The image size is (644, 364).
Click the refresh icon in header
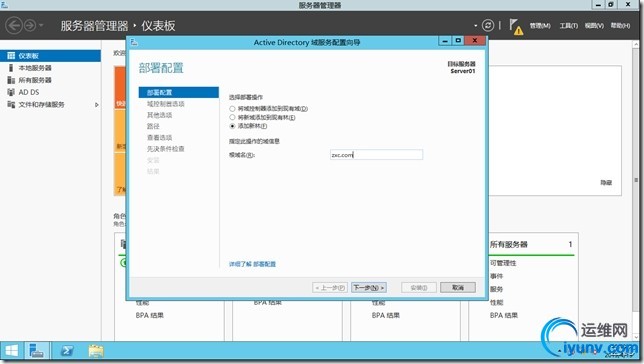click(488, 25)
